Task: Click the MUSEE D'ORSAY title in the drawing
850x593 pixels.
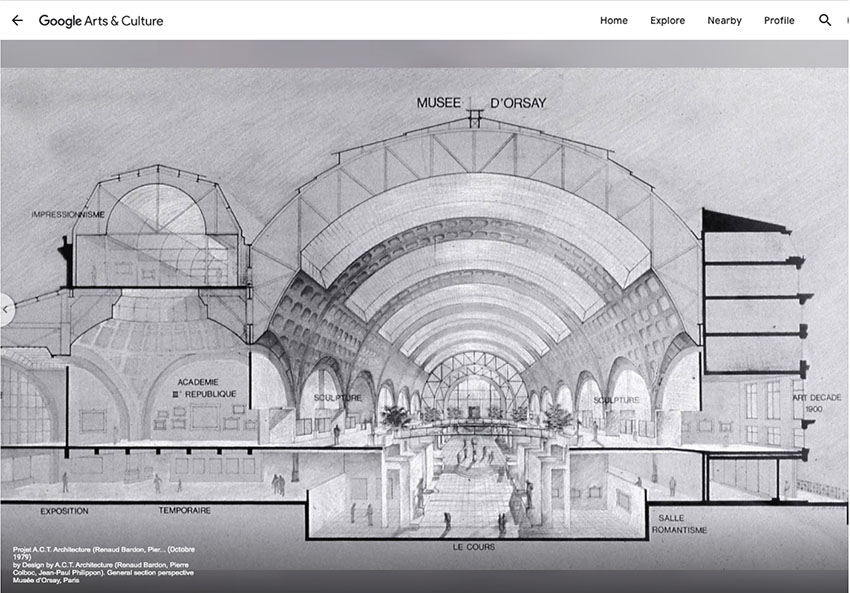Action: [482, 102]
